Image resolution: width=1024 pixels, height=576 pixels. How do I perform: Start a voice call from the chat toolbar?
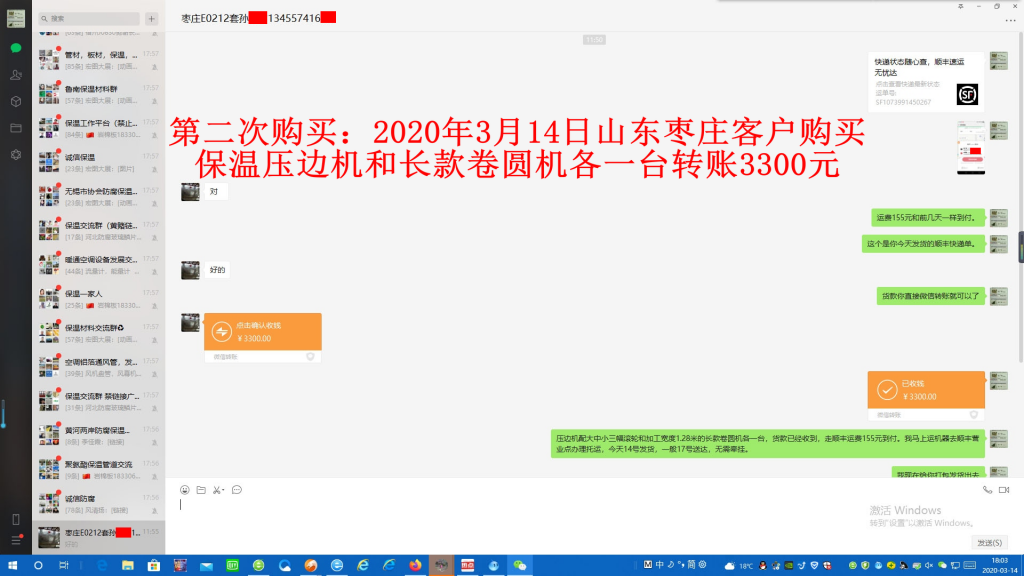coord(987,489)
